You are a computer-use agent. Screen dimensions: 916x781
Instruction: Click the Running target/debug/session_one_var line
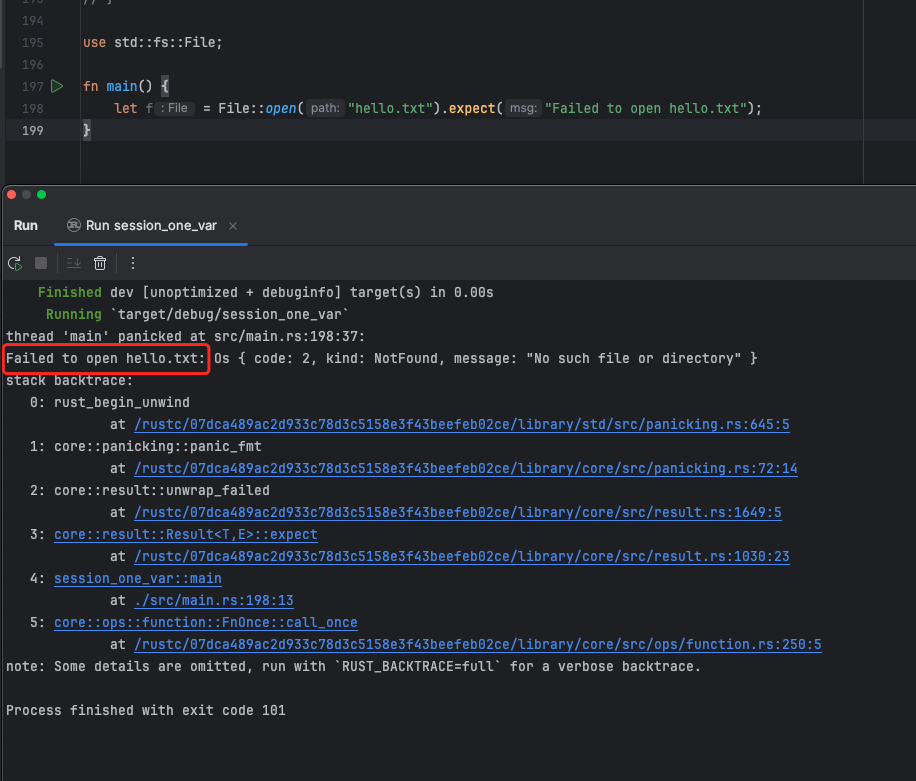(x=197, y=314)
